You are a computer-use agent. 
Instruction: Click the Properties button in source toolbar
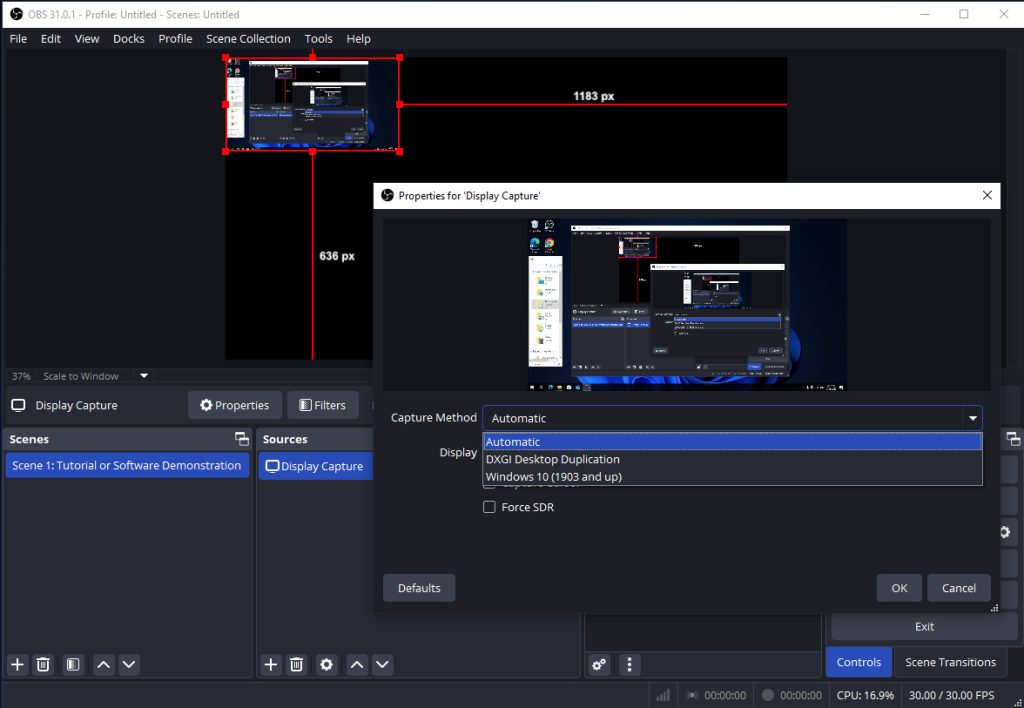[x=234, y=405]
